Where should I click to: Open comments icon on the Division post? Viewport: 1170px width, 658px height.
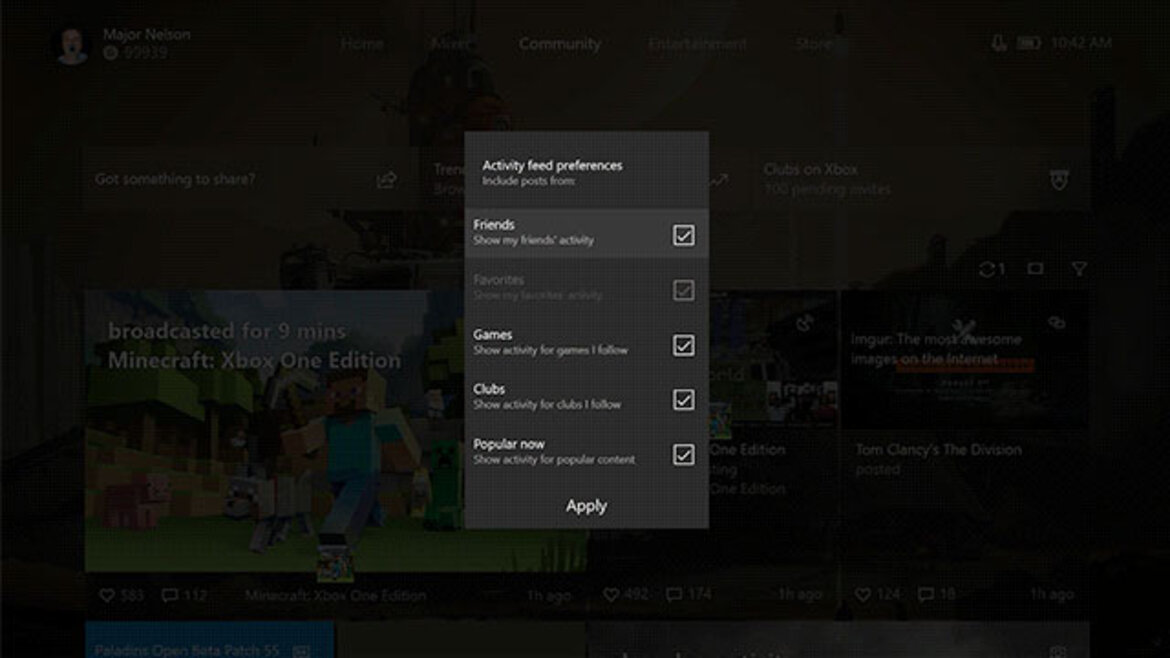point(926,595)
